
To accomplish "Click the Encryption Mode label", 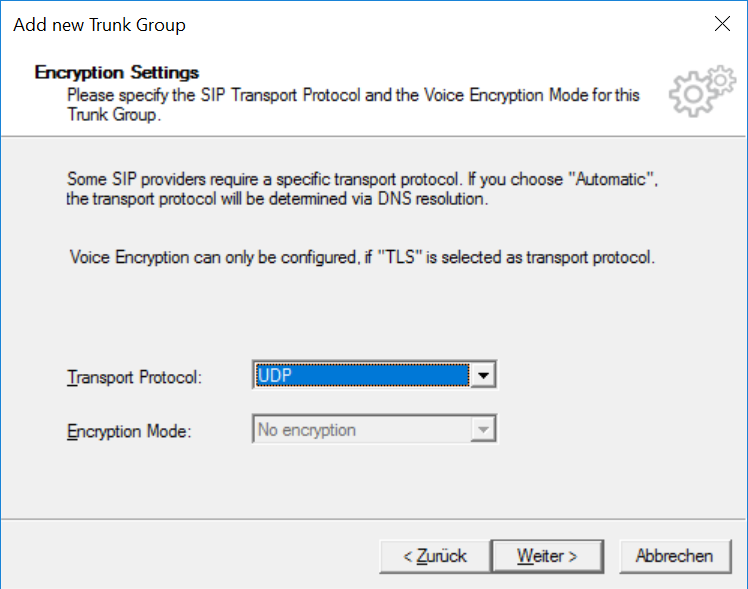I will point(129,431).
